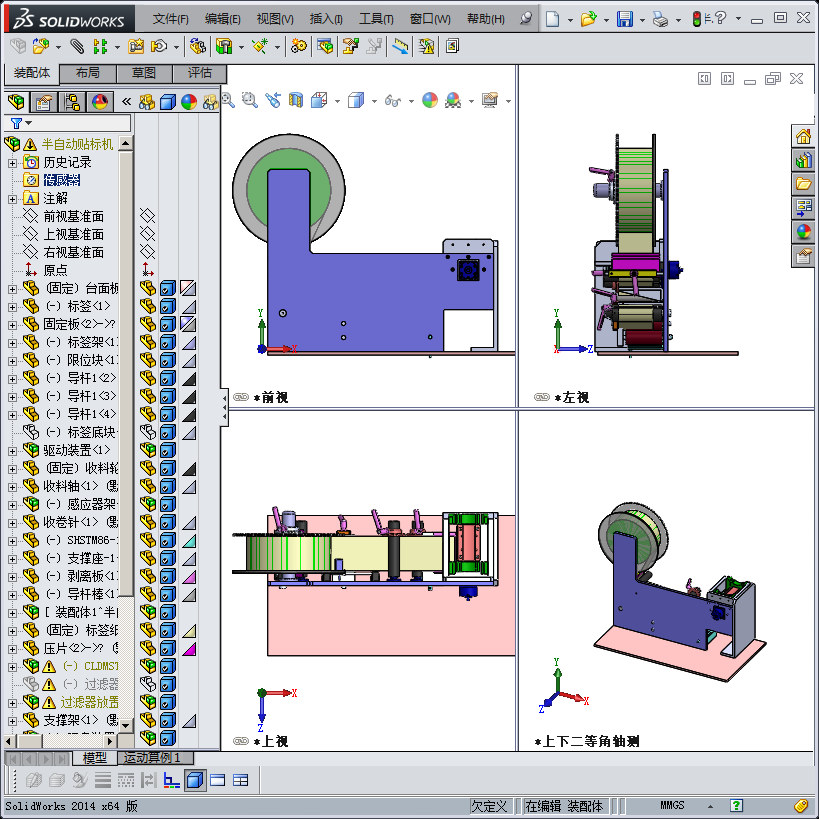Click the *左视 viewport label
819x819 pixels.
(572, 398)
